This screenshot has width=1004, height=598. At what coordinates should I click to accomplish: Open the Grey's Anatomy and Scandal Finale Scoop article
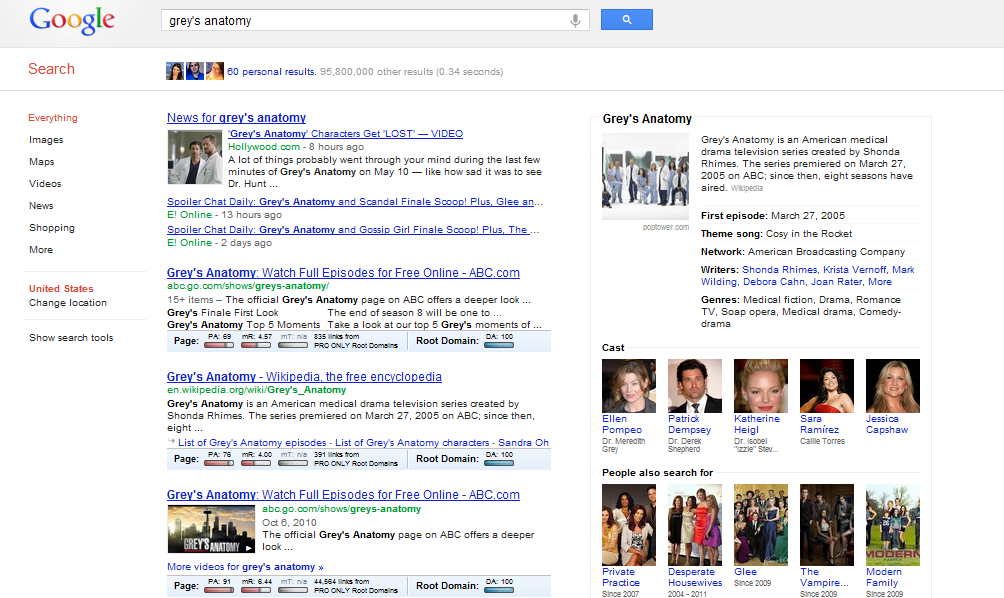[x=355, y=202]
